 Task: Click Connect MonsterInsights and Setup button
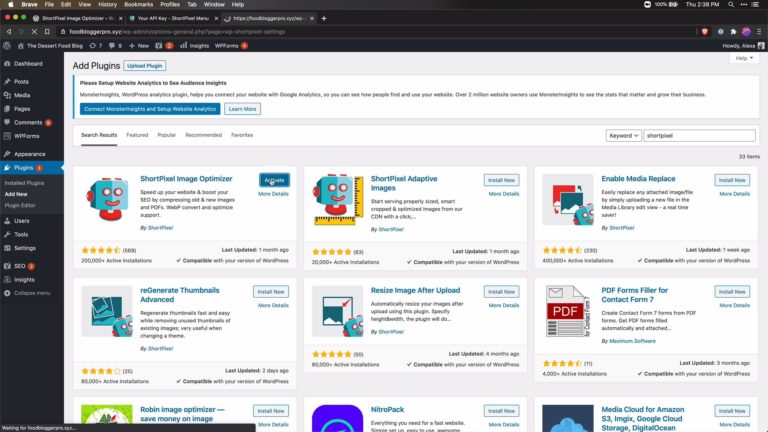(x=150, y=109)
